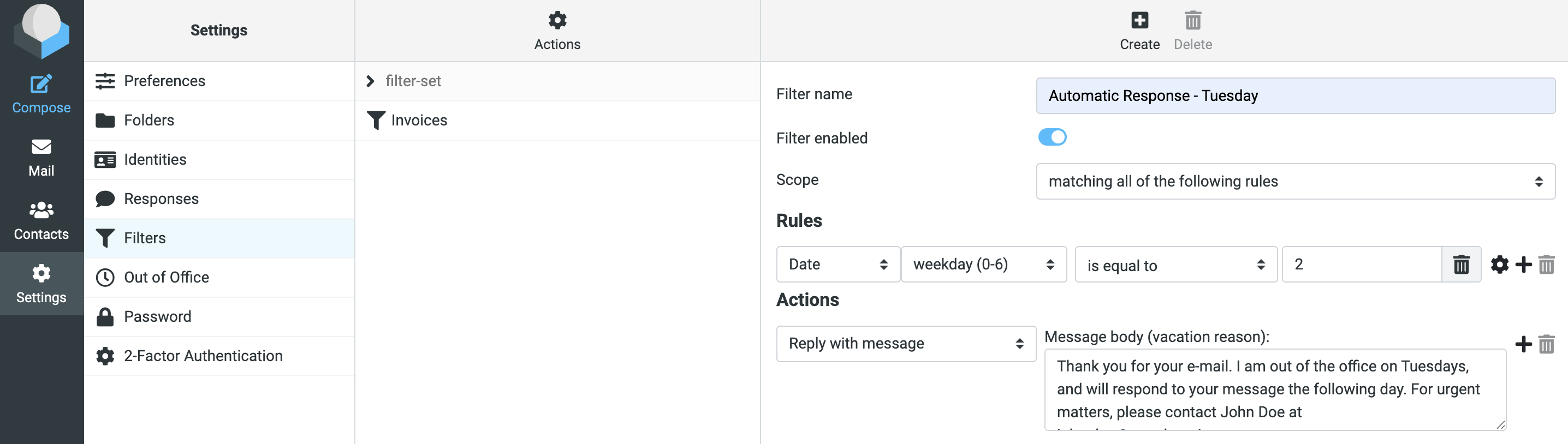
Task: Add another action with plus icon
Action: [x=1524, y=344]
